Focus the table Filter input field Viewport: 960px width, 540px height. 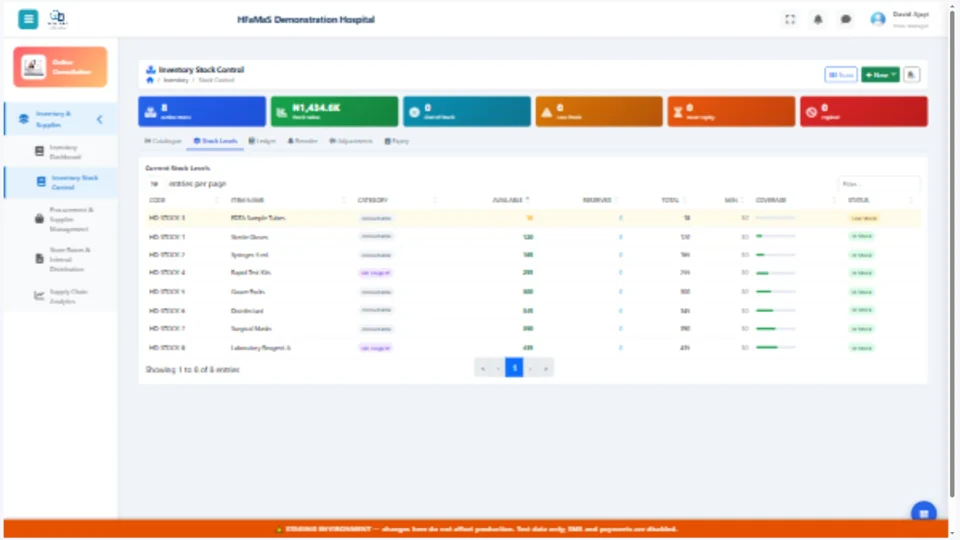(x=879, y=184)
